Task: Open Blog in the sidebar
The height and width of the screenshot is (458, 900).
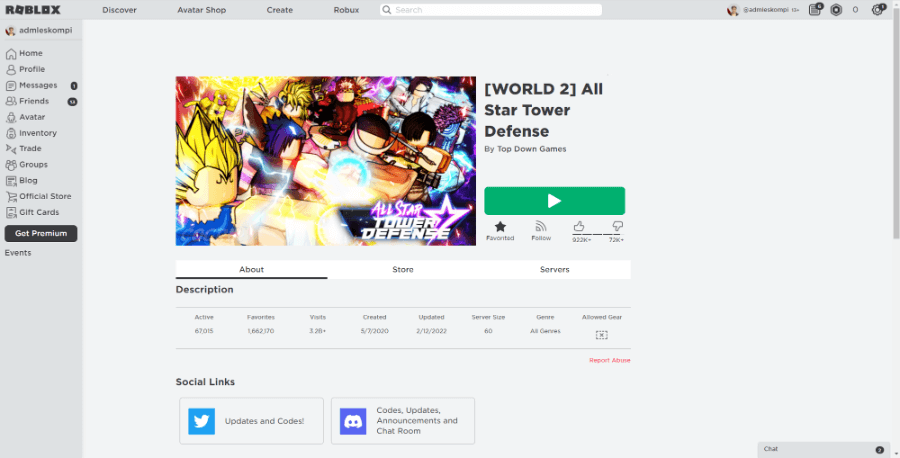Action: pos(22,180)
